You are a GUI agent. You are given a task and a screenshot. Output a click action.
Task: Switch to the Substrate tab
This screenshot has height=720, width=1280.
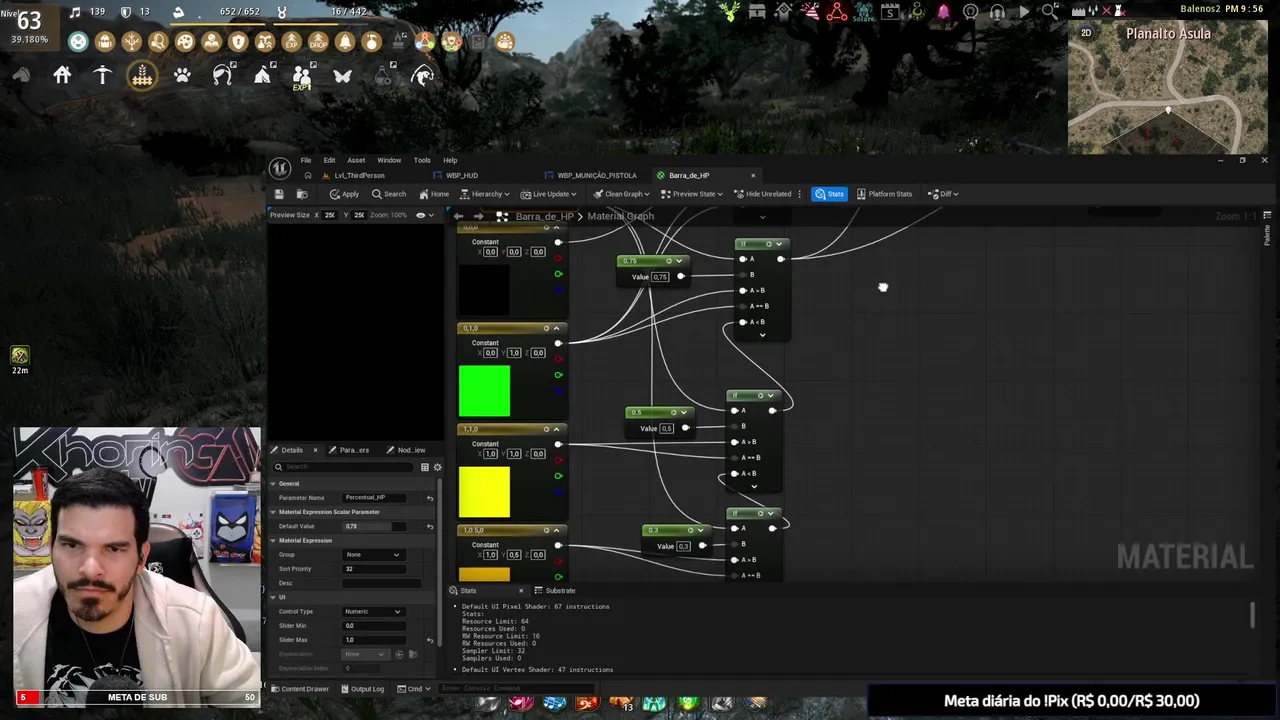point(555,590)
